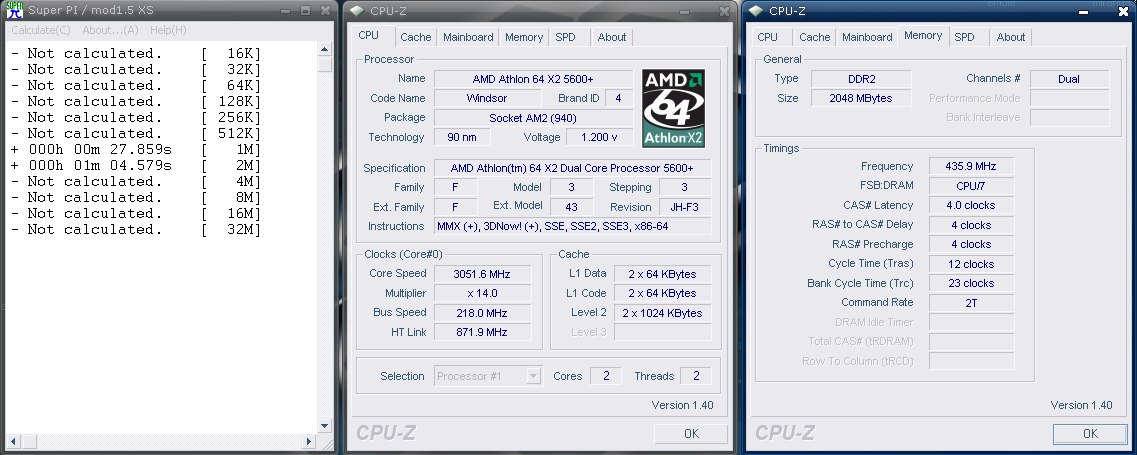Click the Package field Socket AM2 (940)
Screen dimensions: 1137x455
[533, 118]
